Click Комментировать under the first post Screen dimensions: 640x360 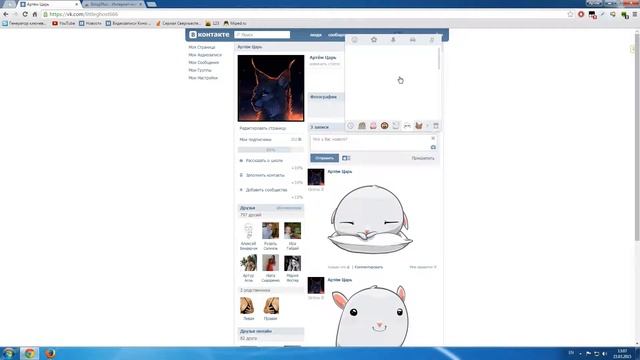coord(369,267)
